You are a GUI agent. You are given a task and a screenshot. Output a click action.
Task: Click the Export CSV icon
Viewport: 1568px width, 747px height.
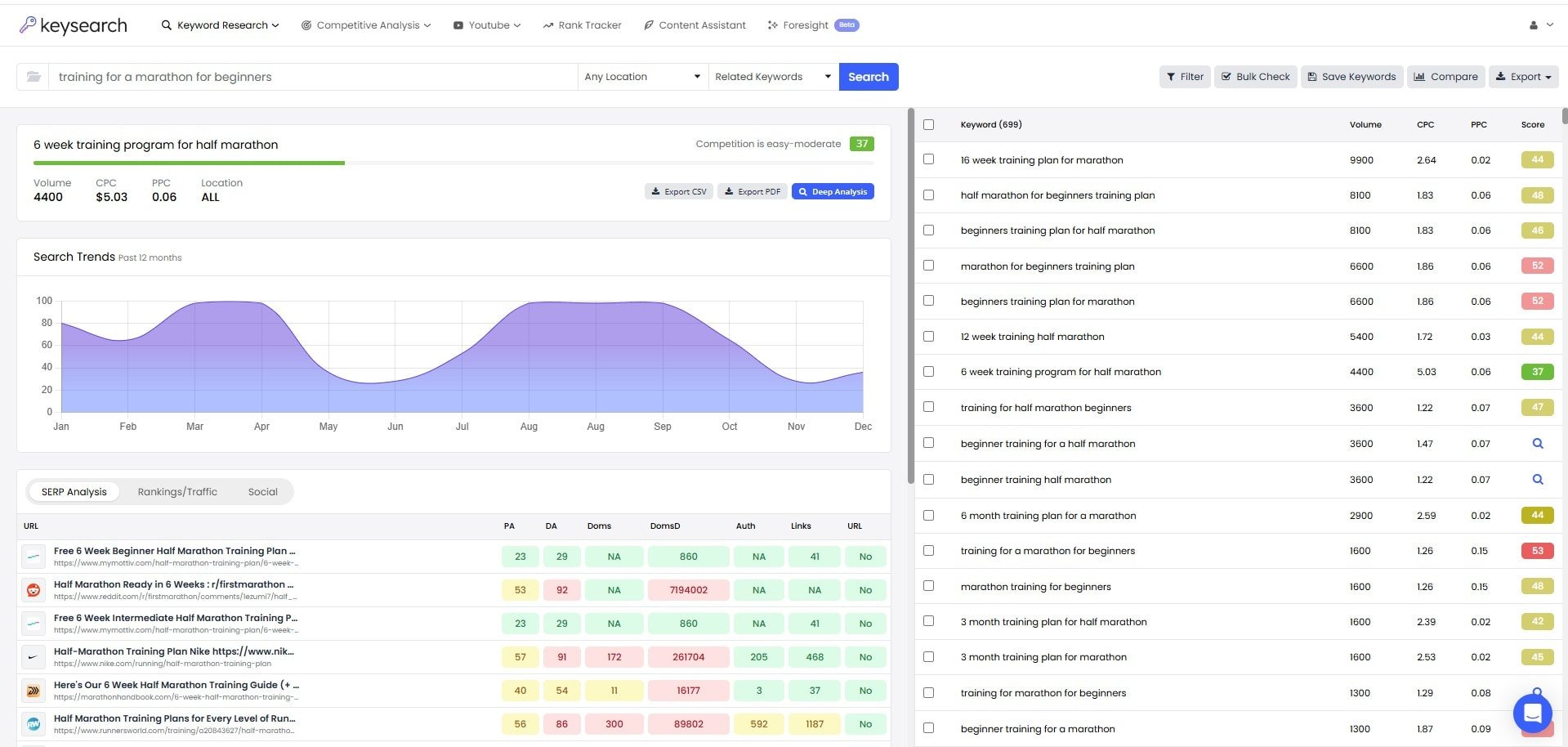678,190
